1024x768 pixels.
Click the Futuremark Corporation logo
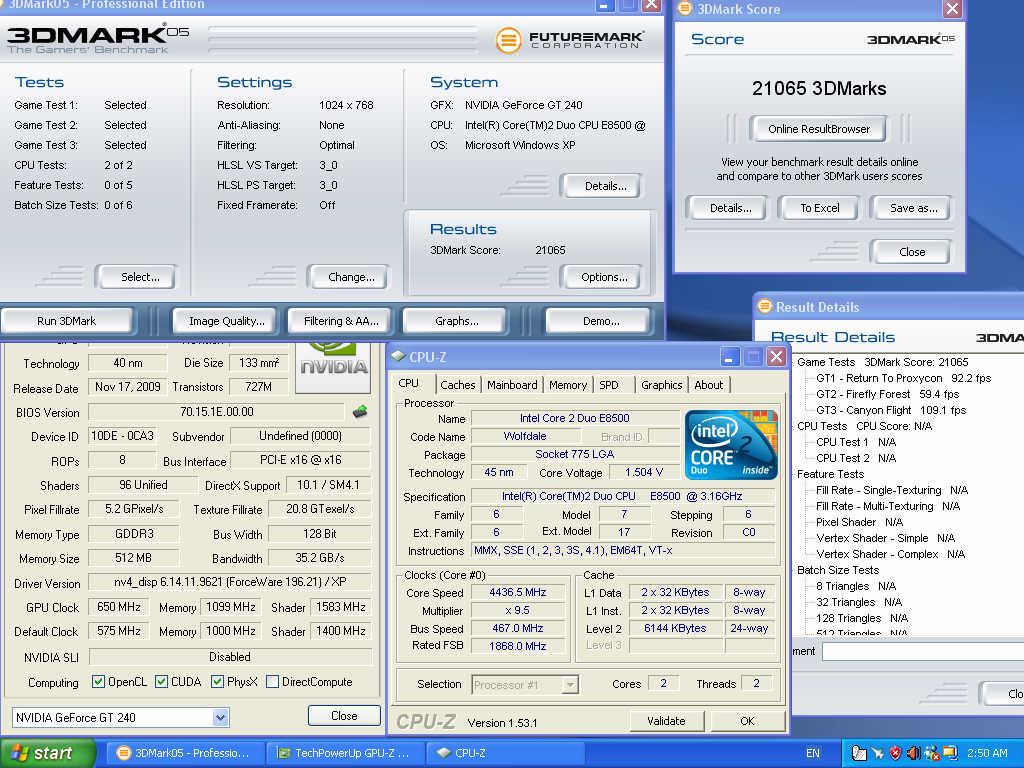569,40
